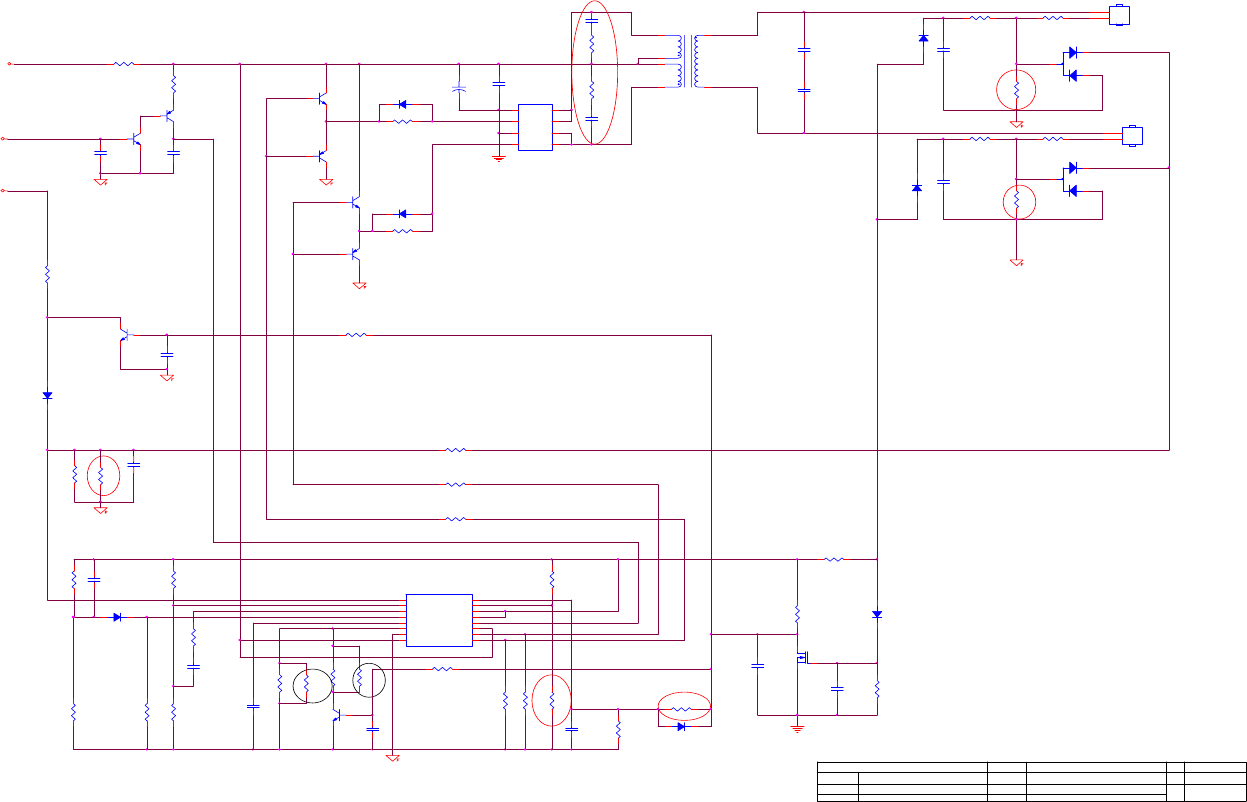The image size is (1247, 802).
Task: Select the resistor next to the top input terminal
Action: click(x=123, y=64)
